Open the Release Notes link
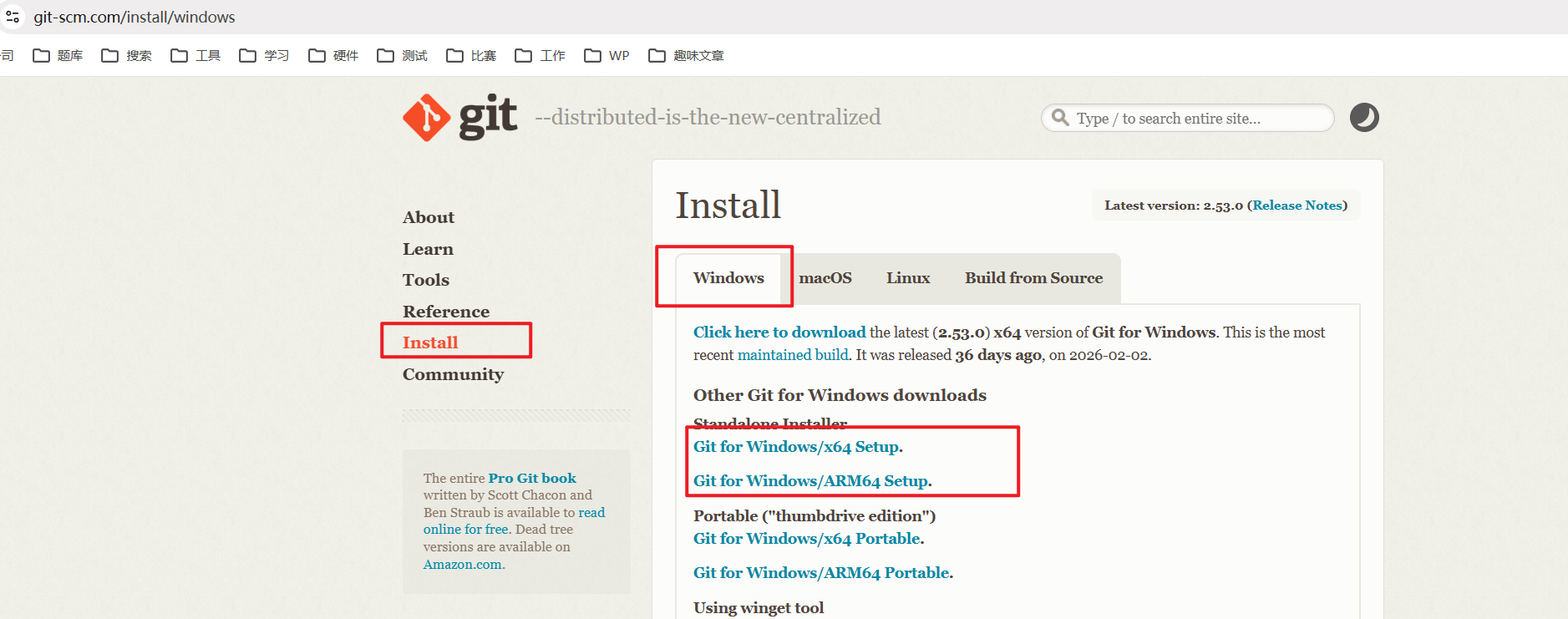The height and width of the screenshot is (619, 1568). click(1297, 205)
